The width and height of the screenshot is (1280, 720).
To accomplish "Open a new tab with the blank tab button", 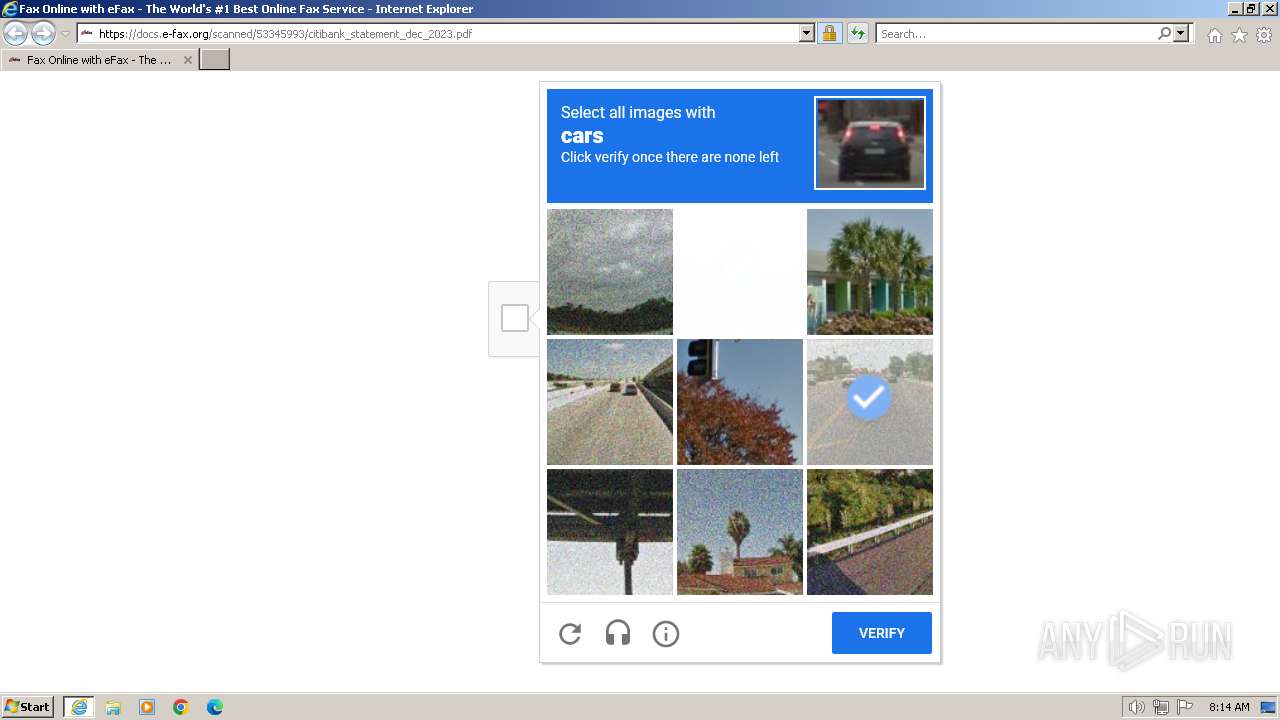I will pyautogui.click(x=215, y=60).
